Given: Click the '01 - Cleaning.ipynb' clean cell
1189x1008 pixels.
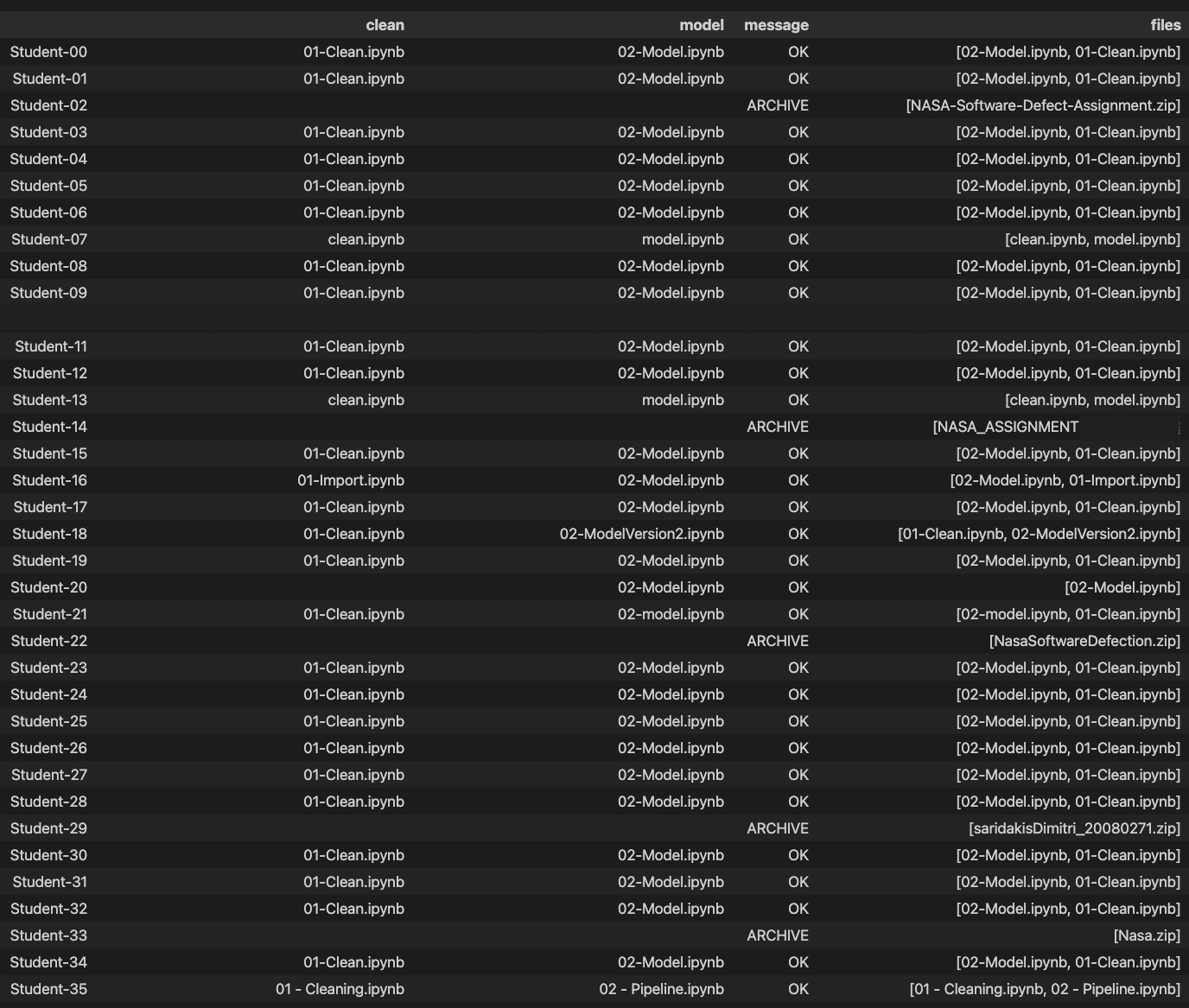Looking at the screenshot, I should pyautogui.click(x=340, y=989).
